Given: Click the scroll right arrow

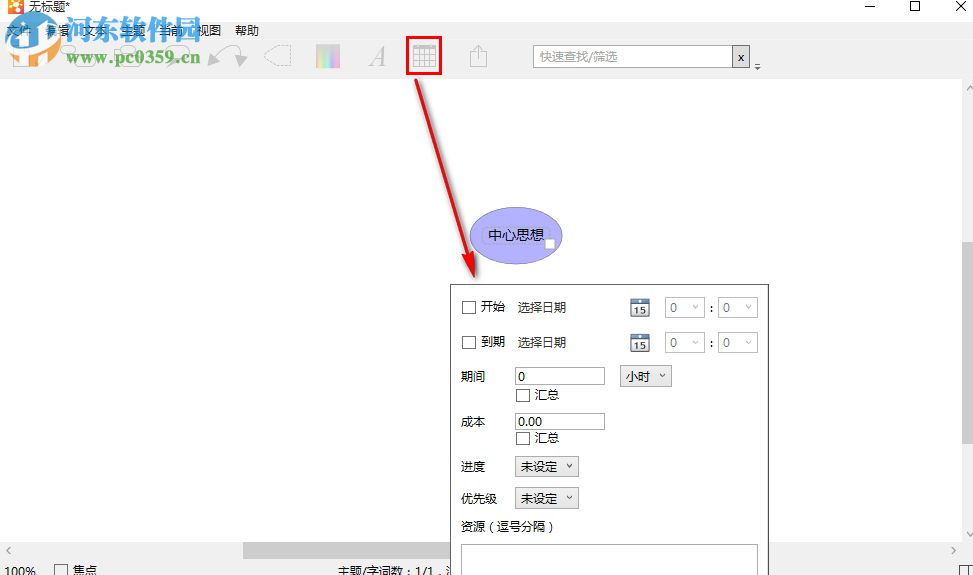Looking at the screenshot, I should tap(954, 550).
